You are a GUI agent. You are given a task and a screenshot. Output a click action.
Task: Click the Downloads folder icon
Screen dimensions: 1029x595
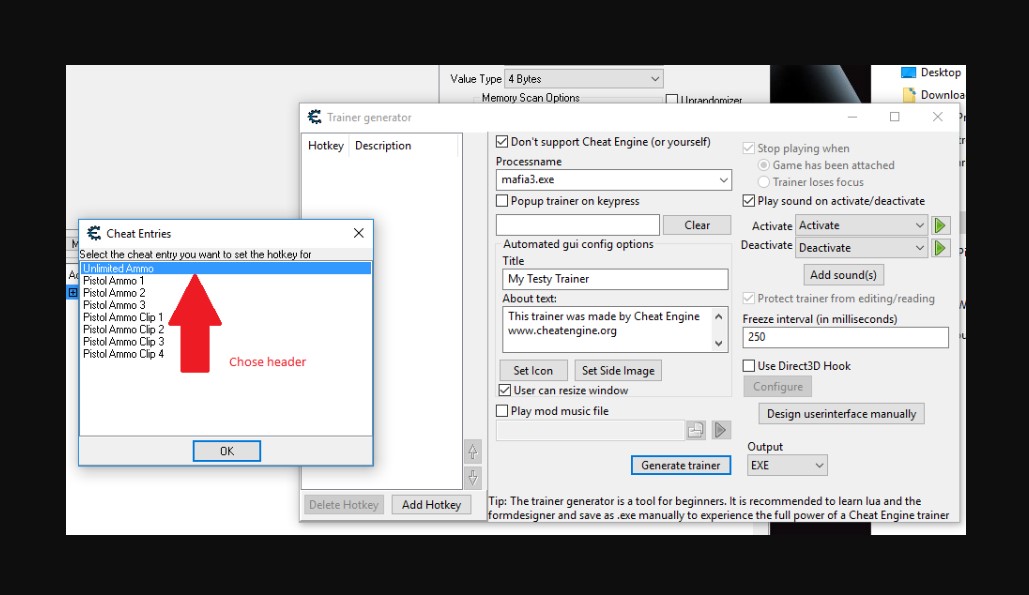tap(909, 95)
